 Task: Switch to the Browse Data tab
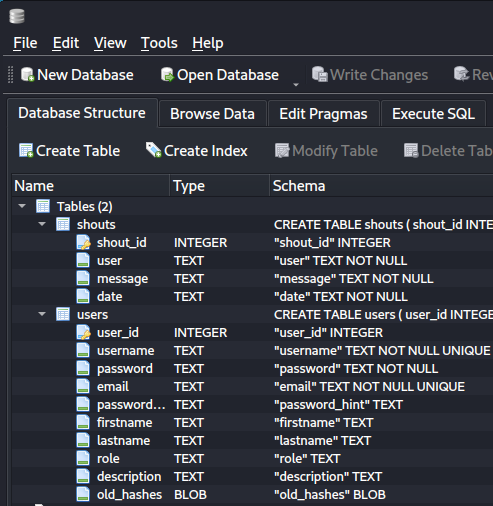[x=212, y=114]
